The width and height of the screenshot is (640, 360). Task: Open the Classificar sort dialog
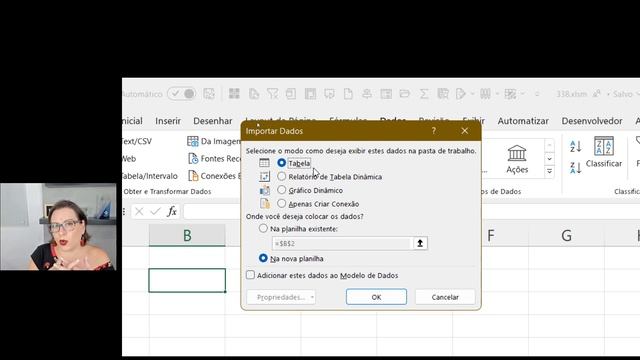click(x=604, y=152)
